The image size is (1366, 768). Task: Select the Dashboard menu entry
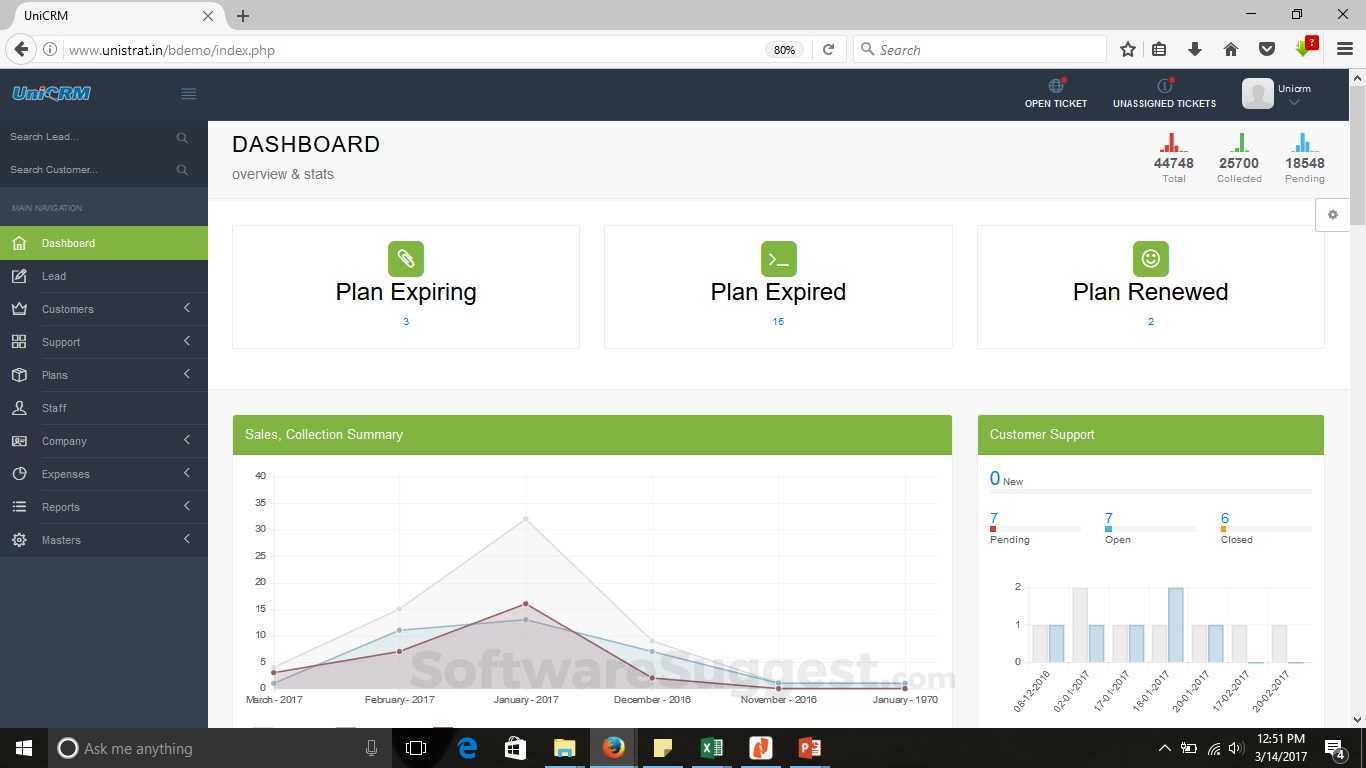68,243
